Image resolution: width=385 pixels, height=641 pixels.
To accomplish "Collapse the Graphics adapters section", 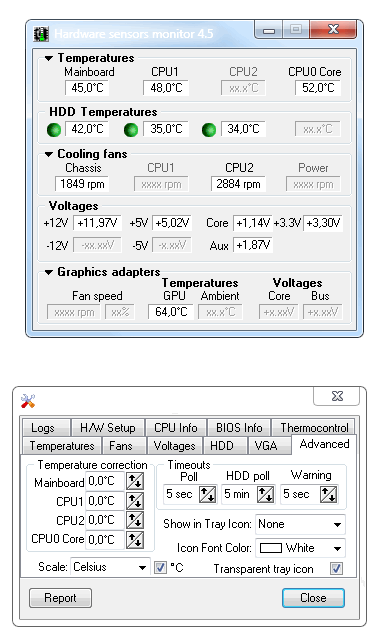I will coord(49,272).
